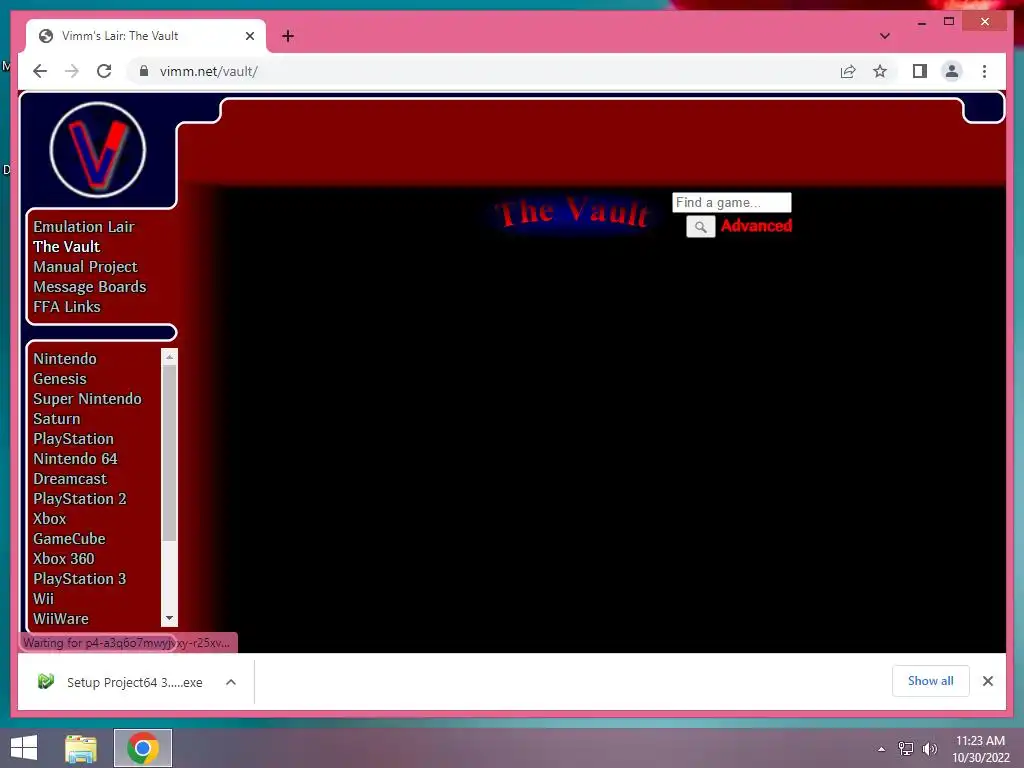Open the Windows Start menu
The height and width of the screenshot is (768, 1024).
24,748
